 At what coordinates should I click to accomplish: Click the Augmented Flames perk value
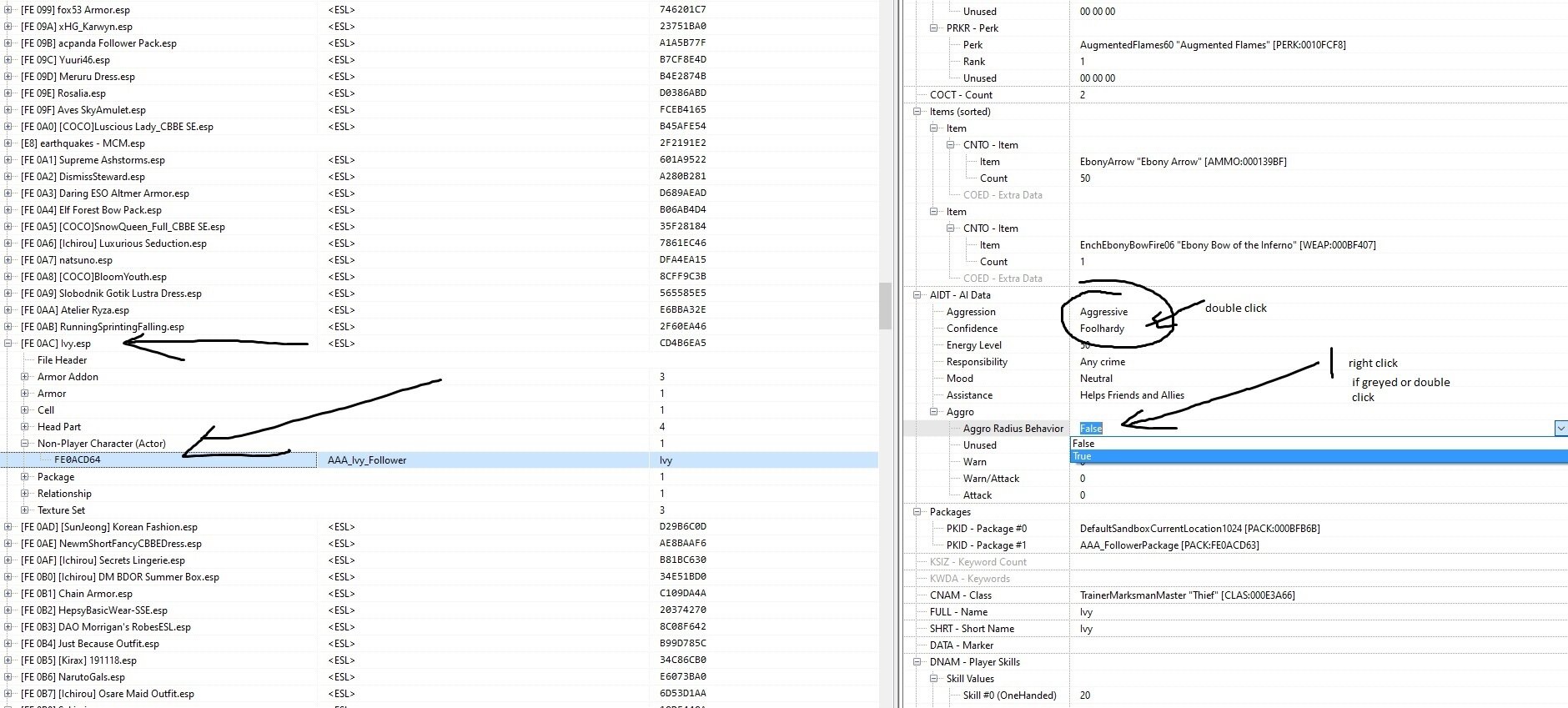click(1213, 45)
